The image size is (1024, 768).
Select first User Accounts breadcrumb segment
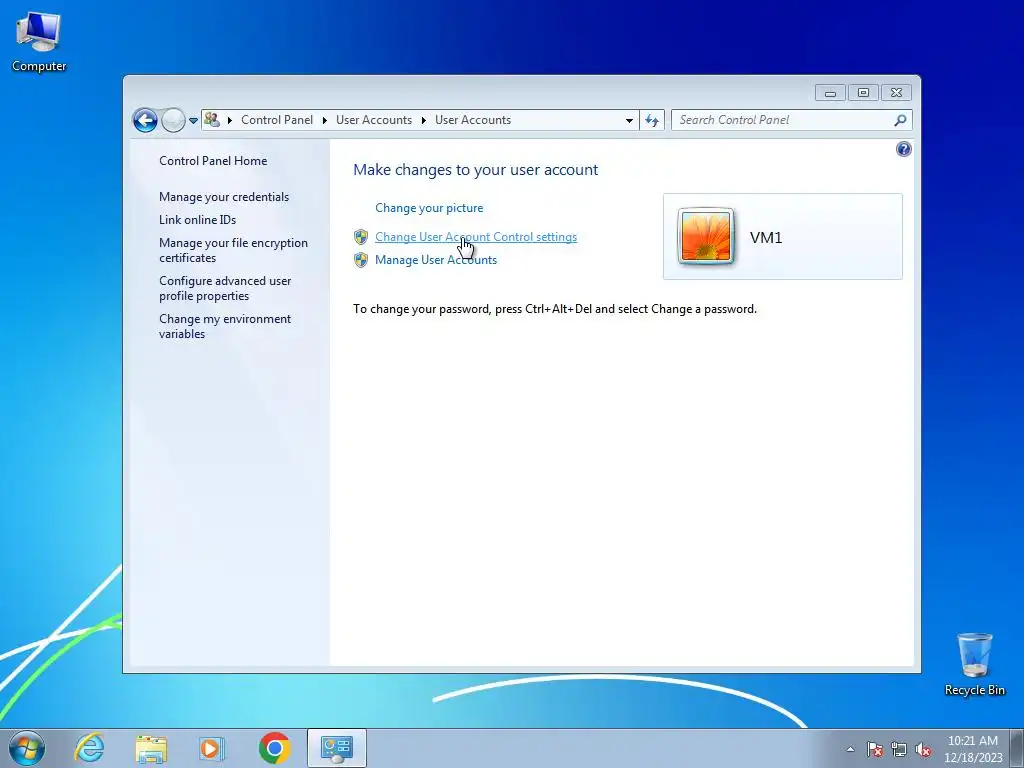coord(374,120)
